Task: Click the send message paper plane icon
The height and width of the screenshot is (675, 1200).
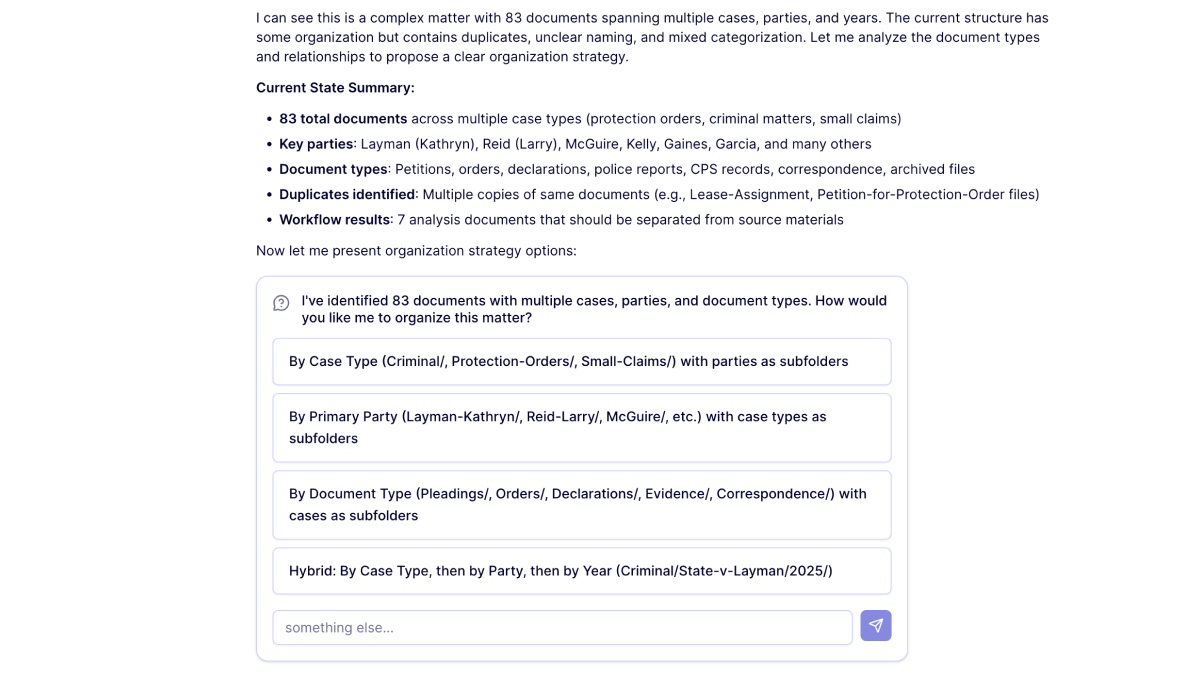Action: (875, 626)
